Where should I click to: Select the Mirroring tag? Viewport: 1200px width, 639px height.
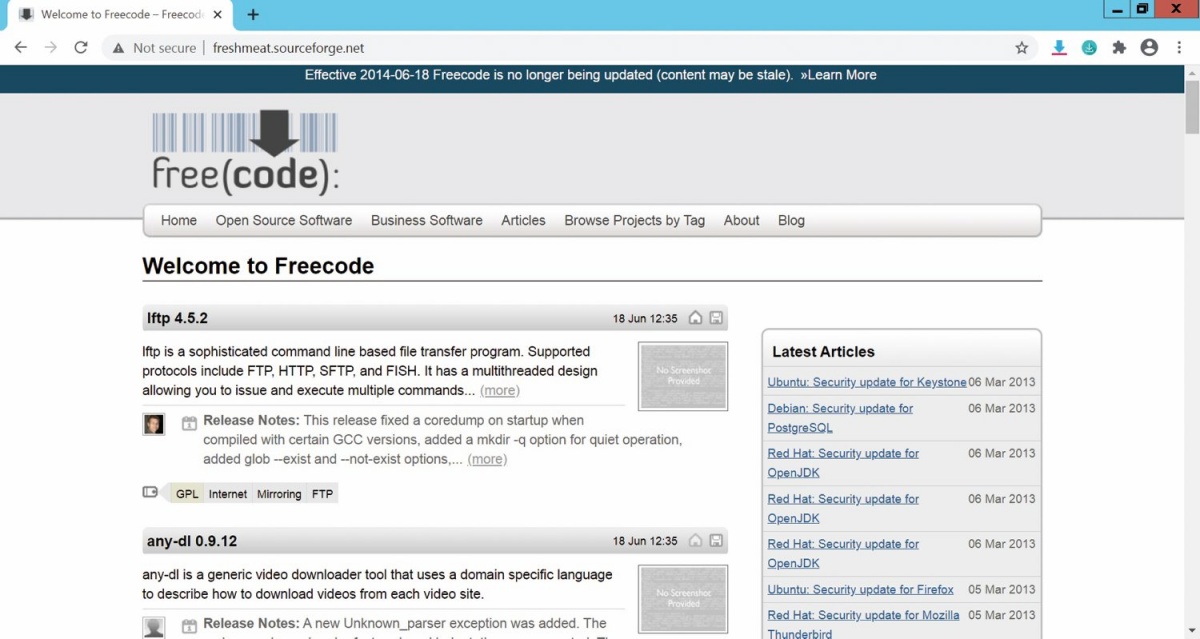(279, 494)
